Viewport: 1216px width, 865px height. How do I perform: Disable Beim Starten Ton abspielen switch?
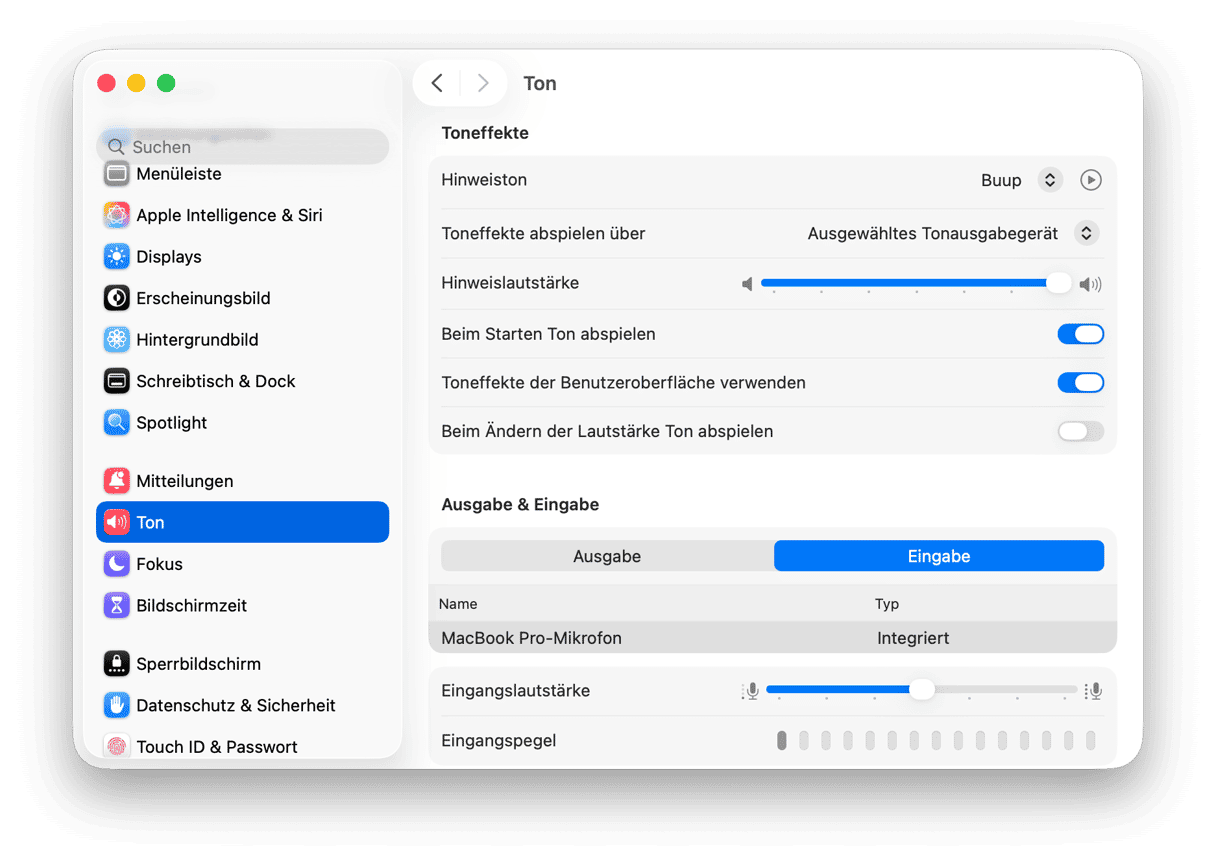click(1080, 334)
